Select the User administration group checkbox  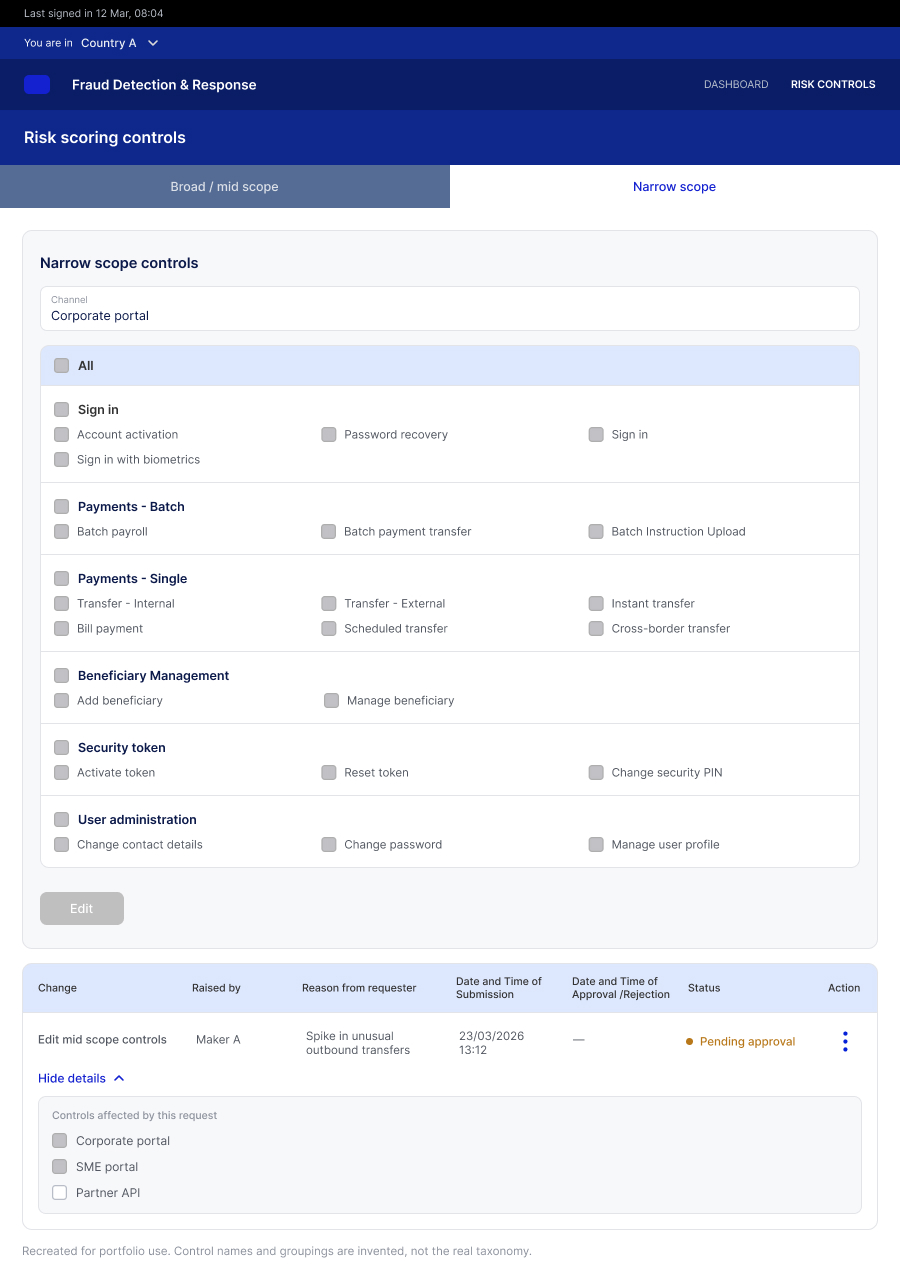coord(62,820)
